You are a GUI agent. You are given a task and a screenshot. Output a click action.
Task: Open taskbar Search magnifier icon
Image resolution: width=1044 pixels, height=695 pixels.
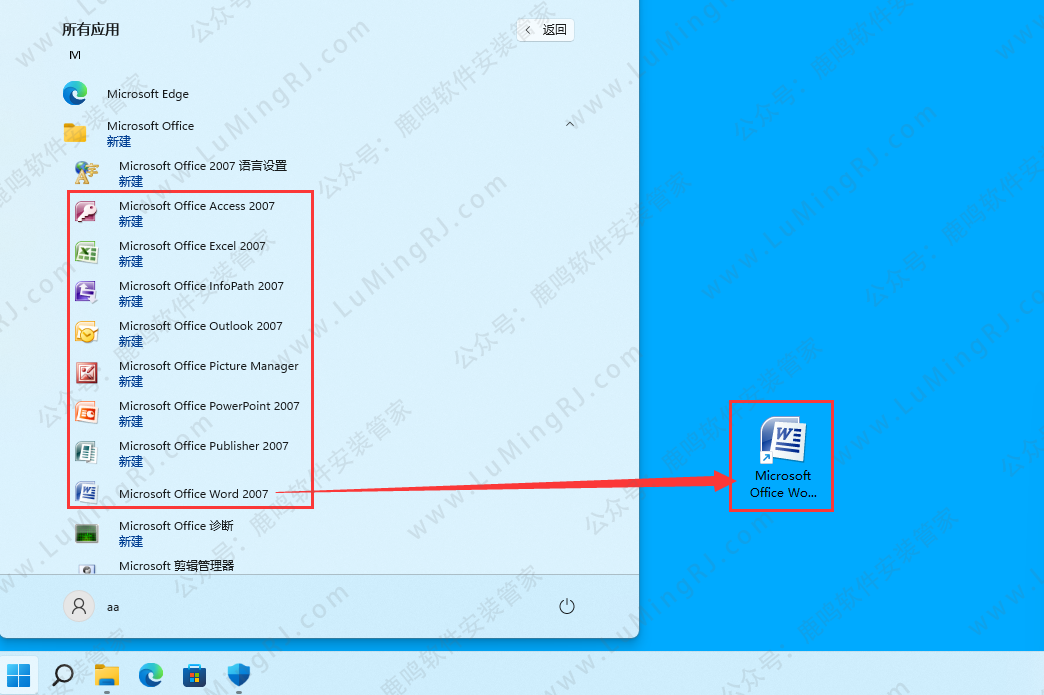pyautogui.click(x=63, y=675)
